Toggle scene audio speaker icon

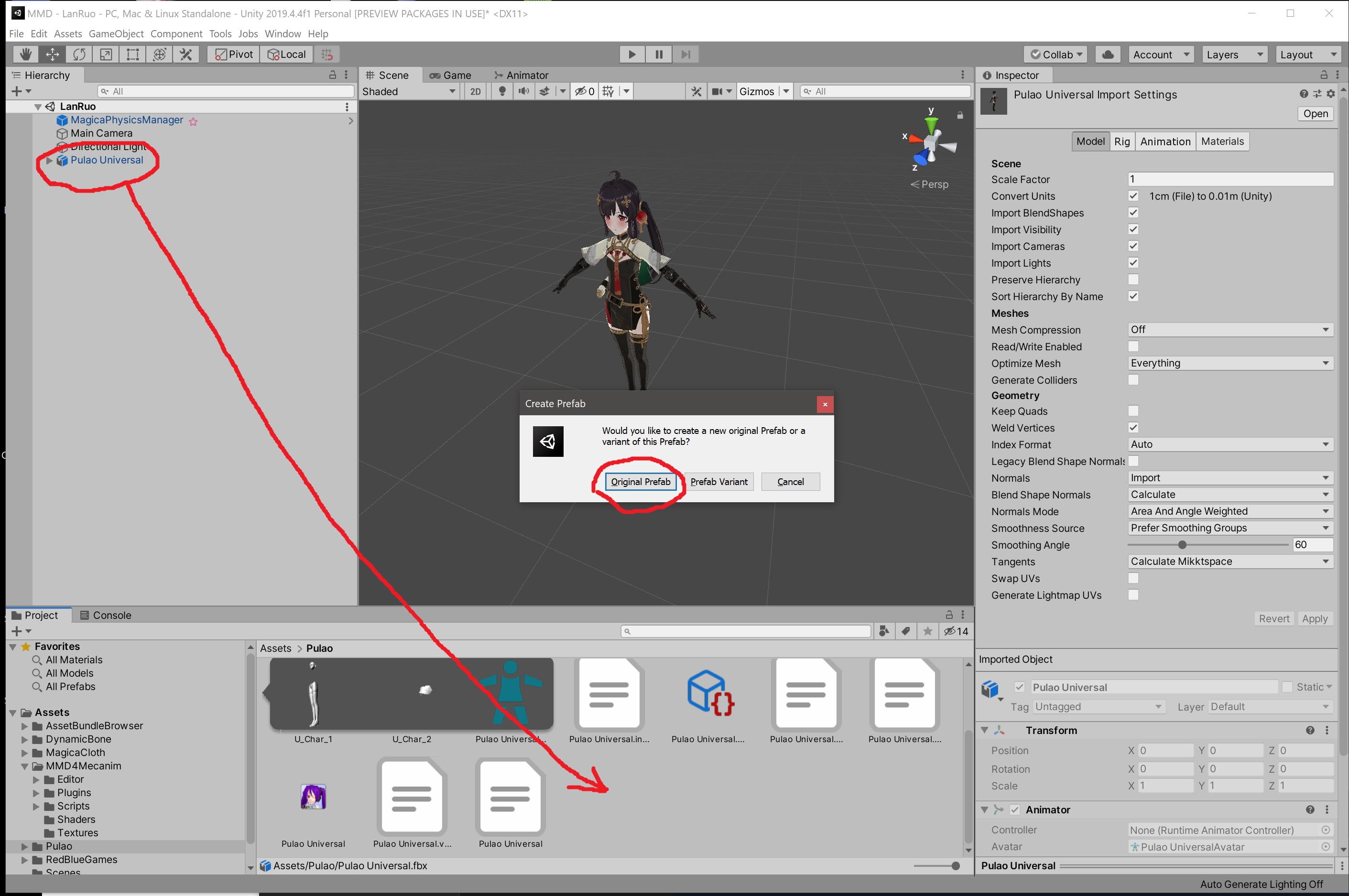point(523,91)
